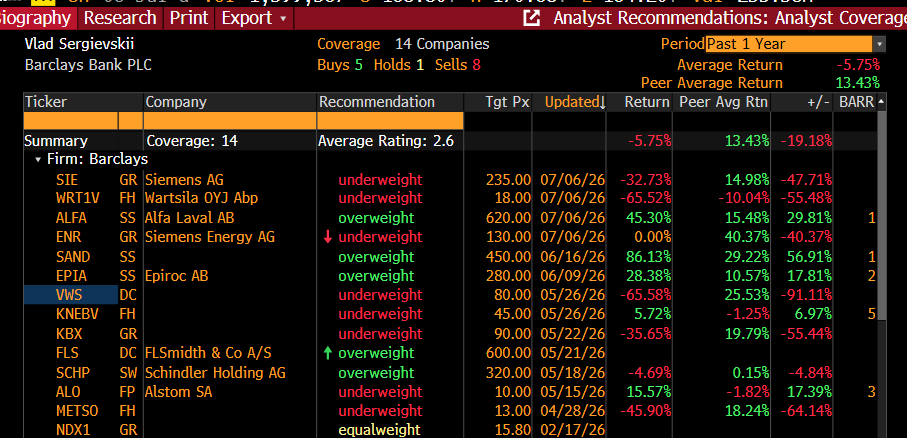
Task: Click company name Alstom SA
Action: pyautogui.click(x=178, y=392)
